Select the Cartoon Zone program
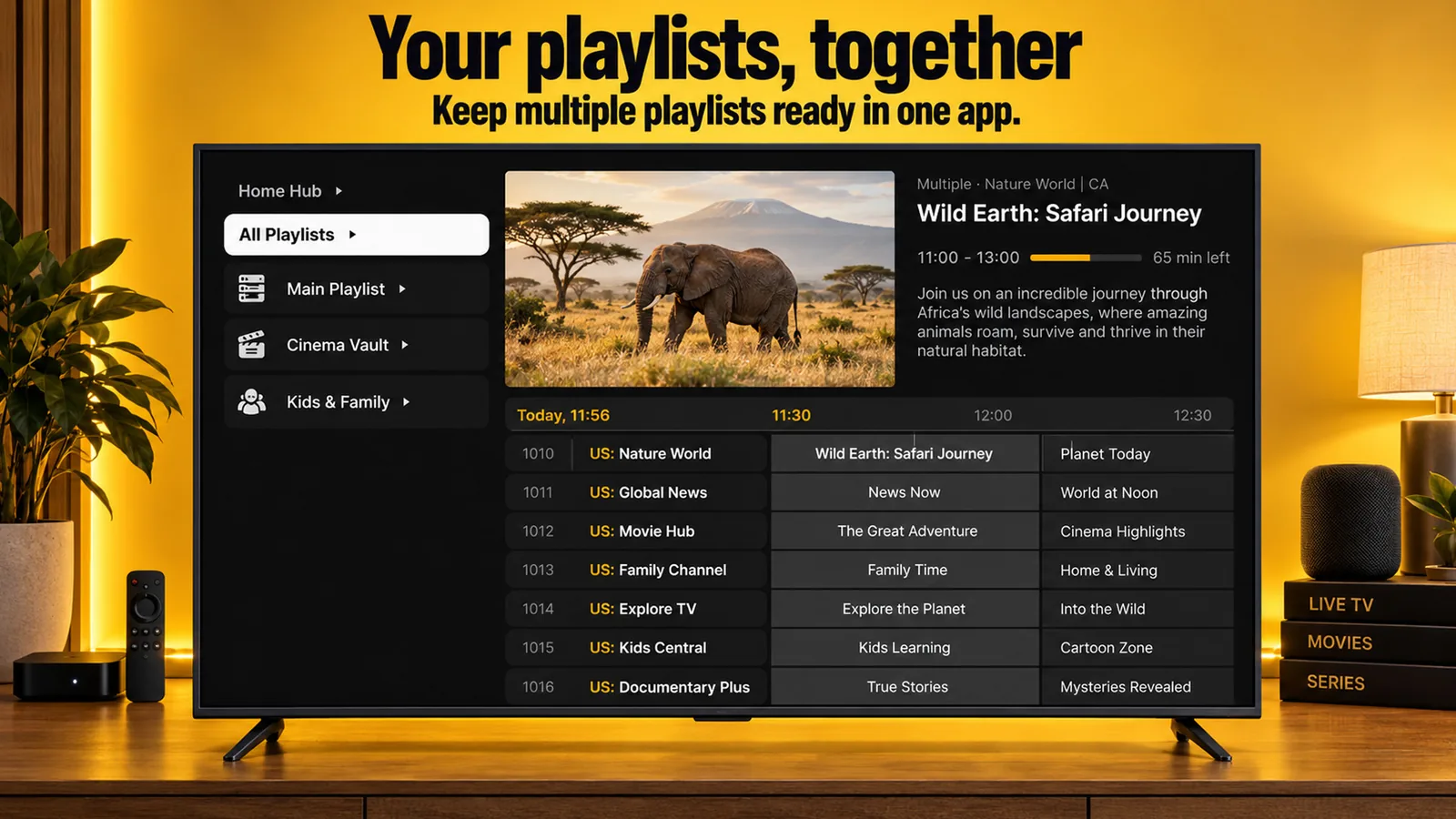1456x819 pixels. tap(1137, 647)
